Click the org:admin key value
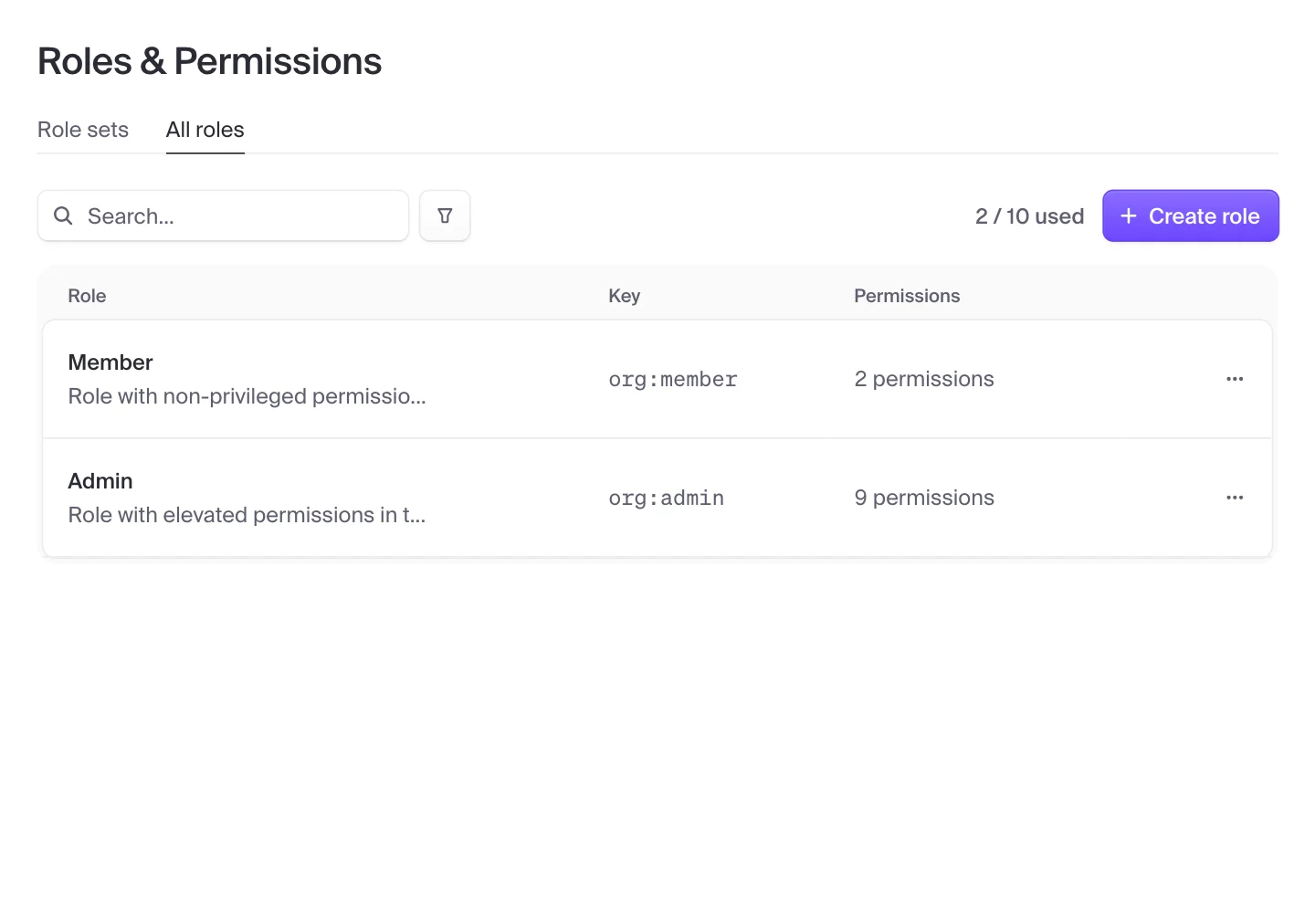Image resolution: width=1315 pixels, height=924 pixels. point(667,499)
